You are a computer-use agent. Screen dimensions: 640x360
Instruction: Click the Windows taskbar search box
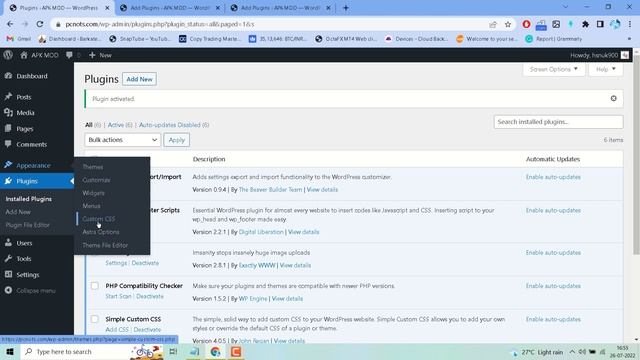[78, 351]
